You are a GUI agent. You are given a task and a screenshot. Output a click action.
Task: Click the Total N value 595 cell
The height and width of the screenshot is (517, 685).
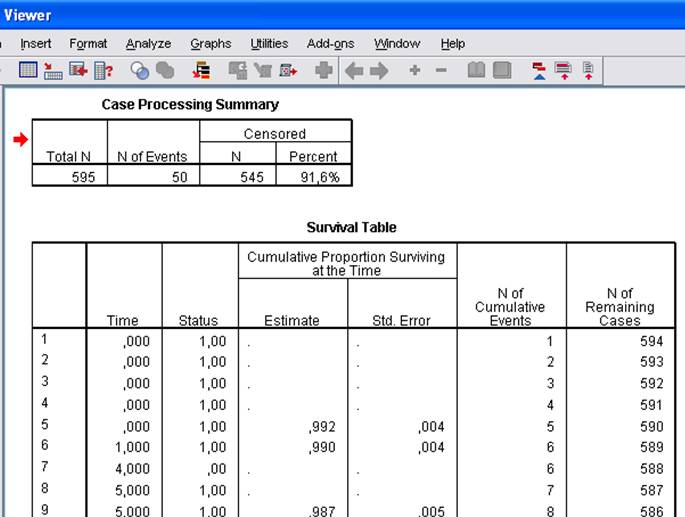69,176
